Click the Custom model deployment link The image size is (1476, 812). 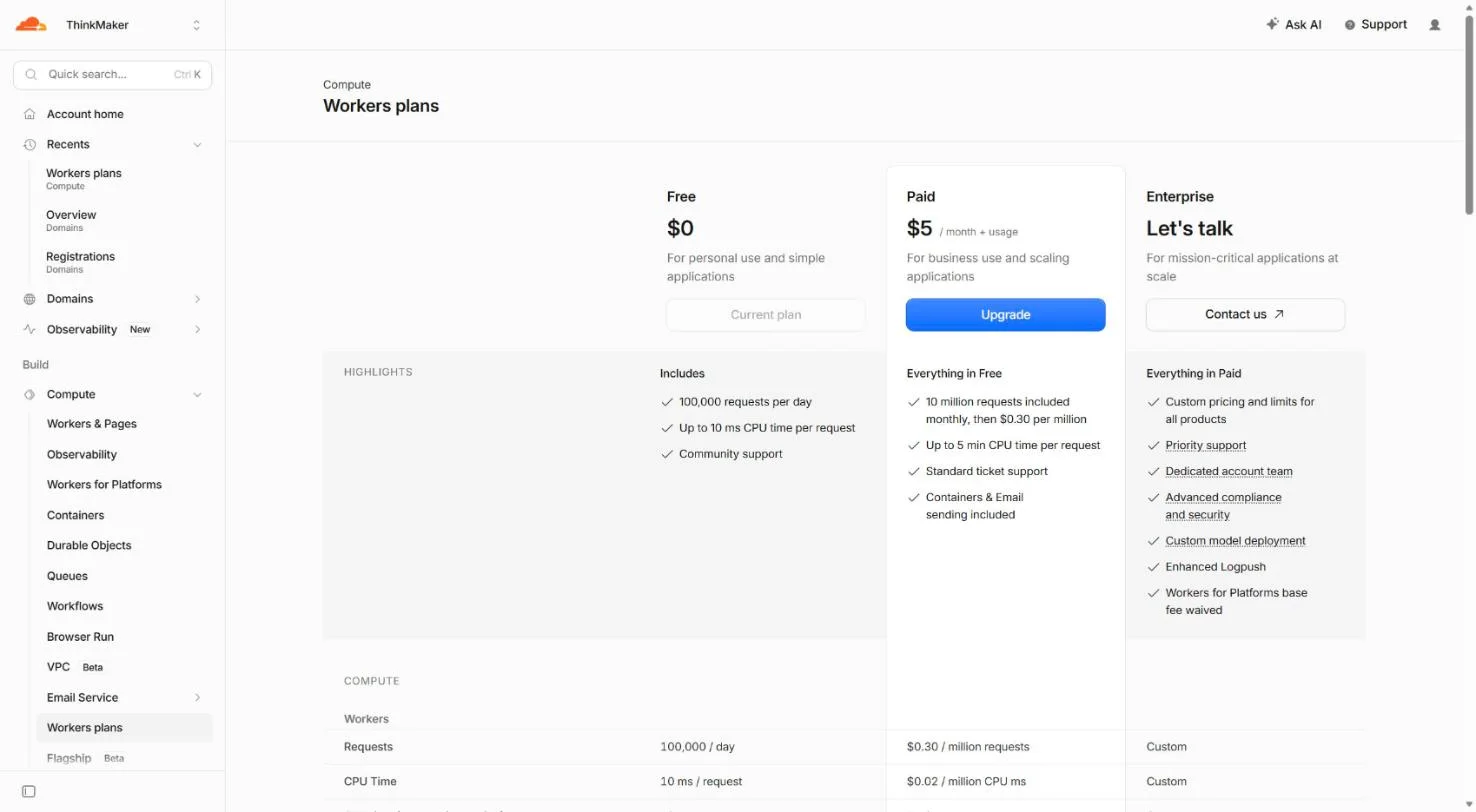[x=1235, y=541]
